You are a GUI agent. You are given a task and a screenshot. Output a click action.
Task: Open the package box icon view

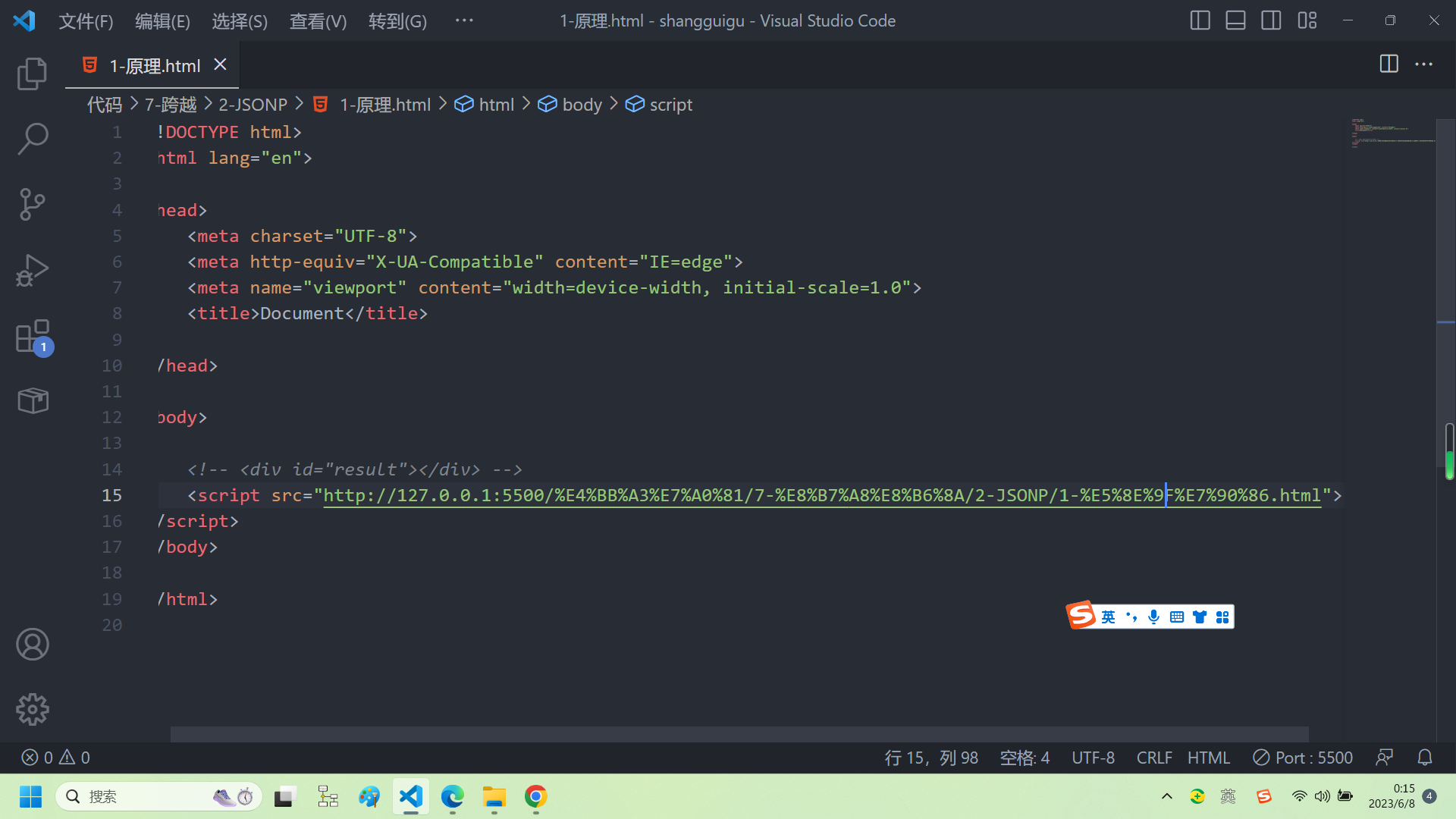click(x=33, y=400)
